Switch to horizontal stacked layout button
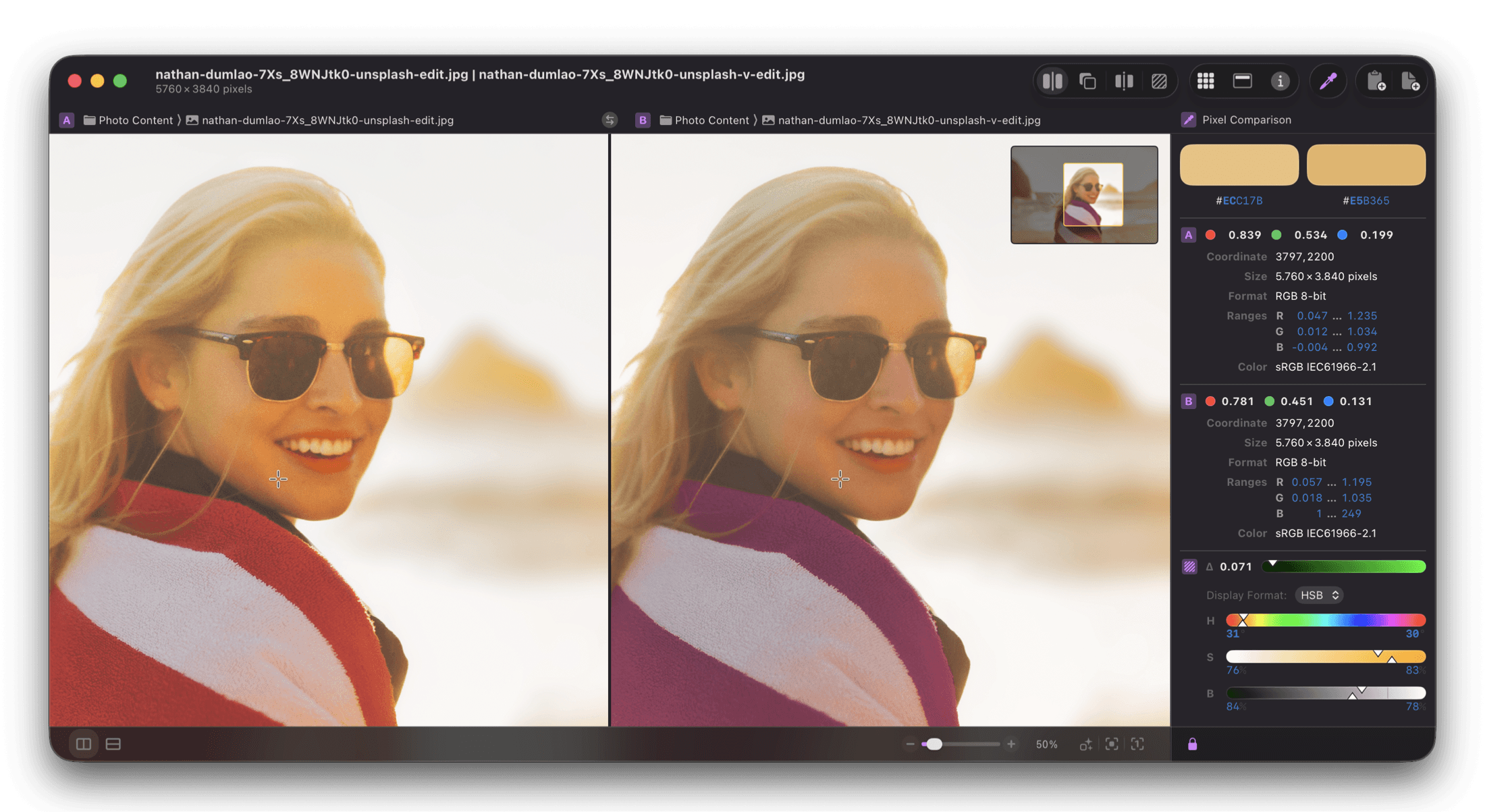 coord(113,744)
